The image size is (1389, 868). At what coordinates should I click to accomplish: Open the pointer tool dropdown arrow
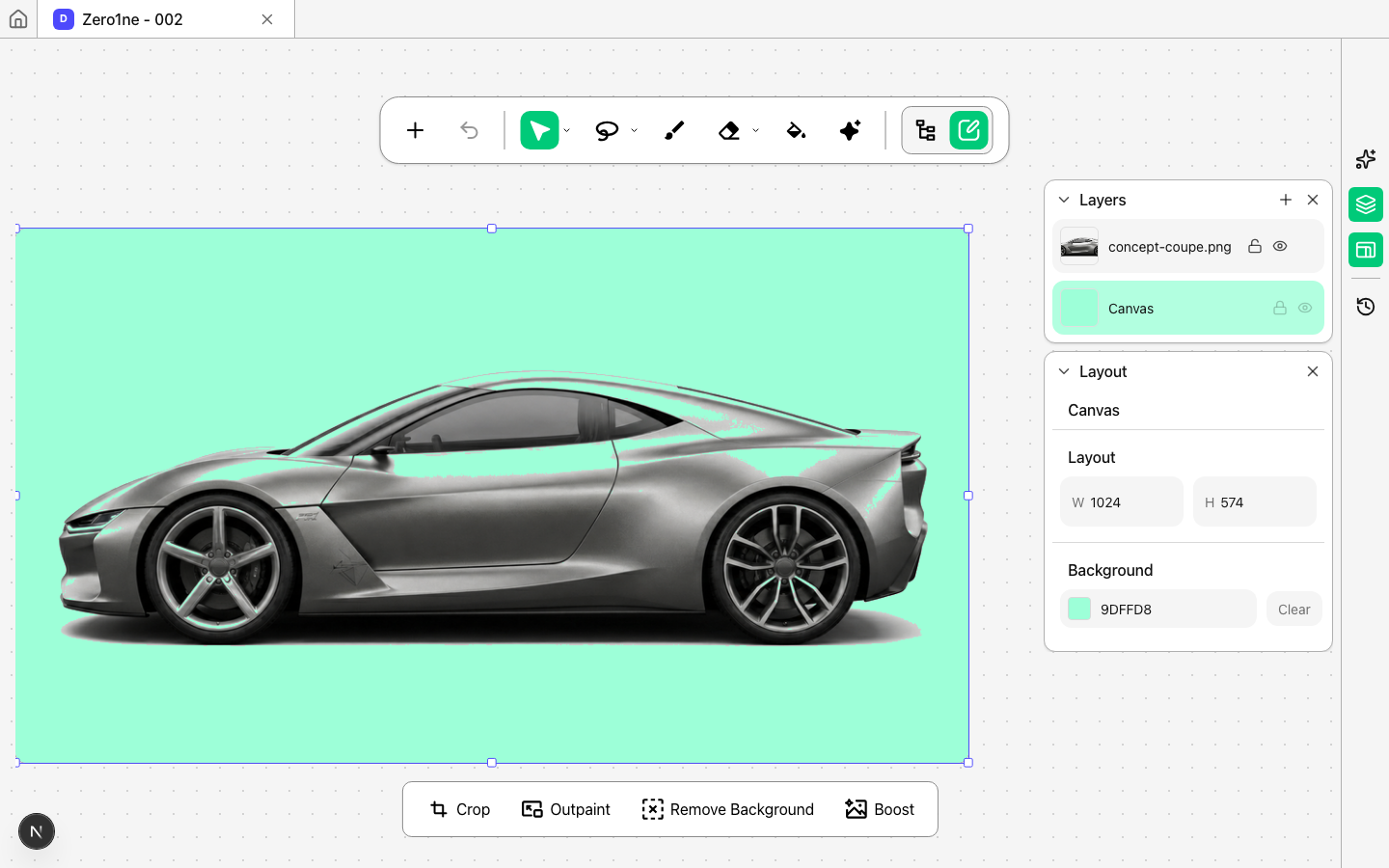567,130
